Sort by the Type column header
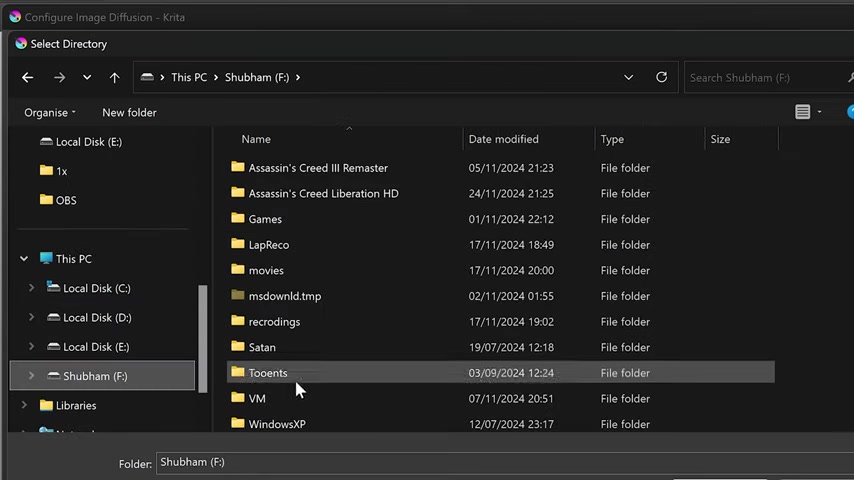Screen dimensions: 854x480 (612, 139)
